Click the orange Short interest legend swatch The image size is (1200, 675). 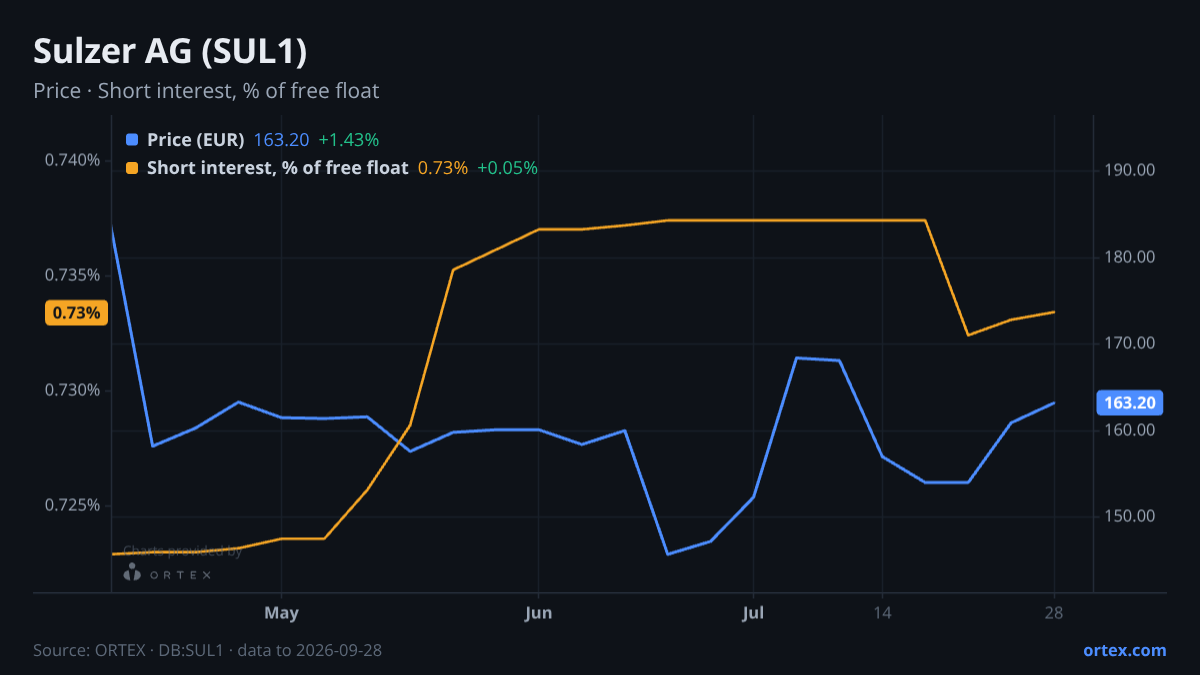[132, 168]
